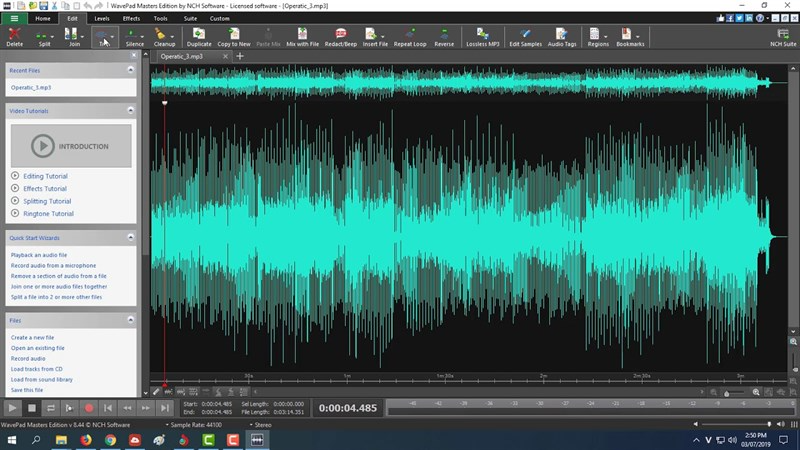Open the Bookmarks dropdown arrow

coord(638,37)
